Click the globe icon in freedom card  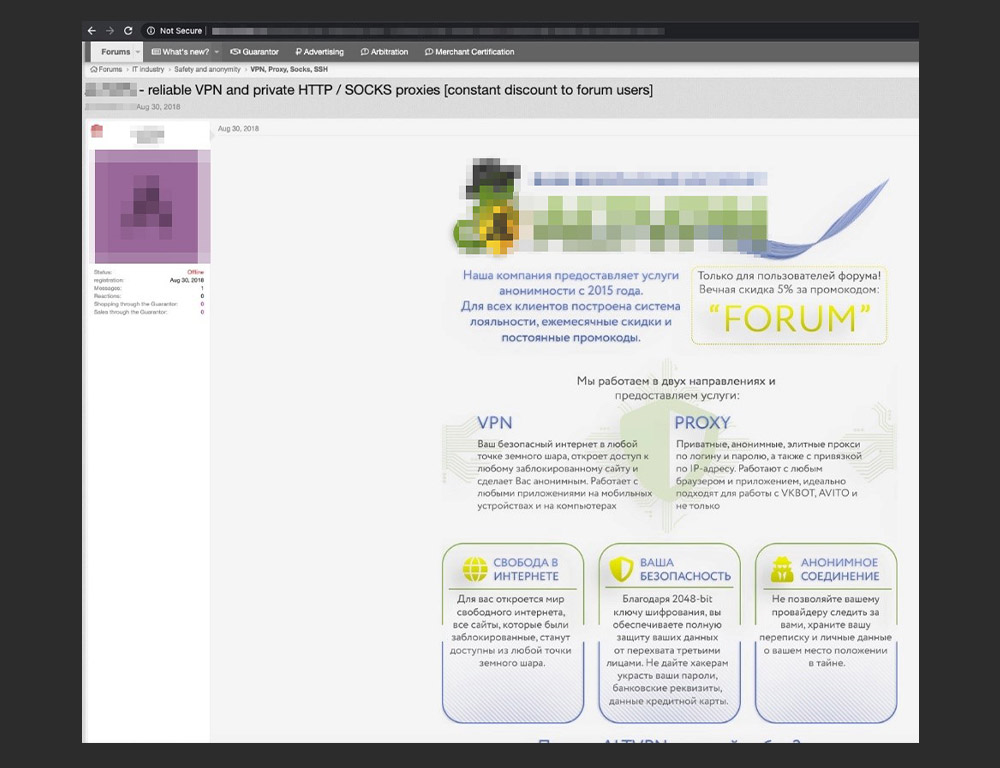click(x=474, y=570)
